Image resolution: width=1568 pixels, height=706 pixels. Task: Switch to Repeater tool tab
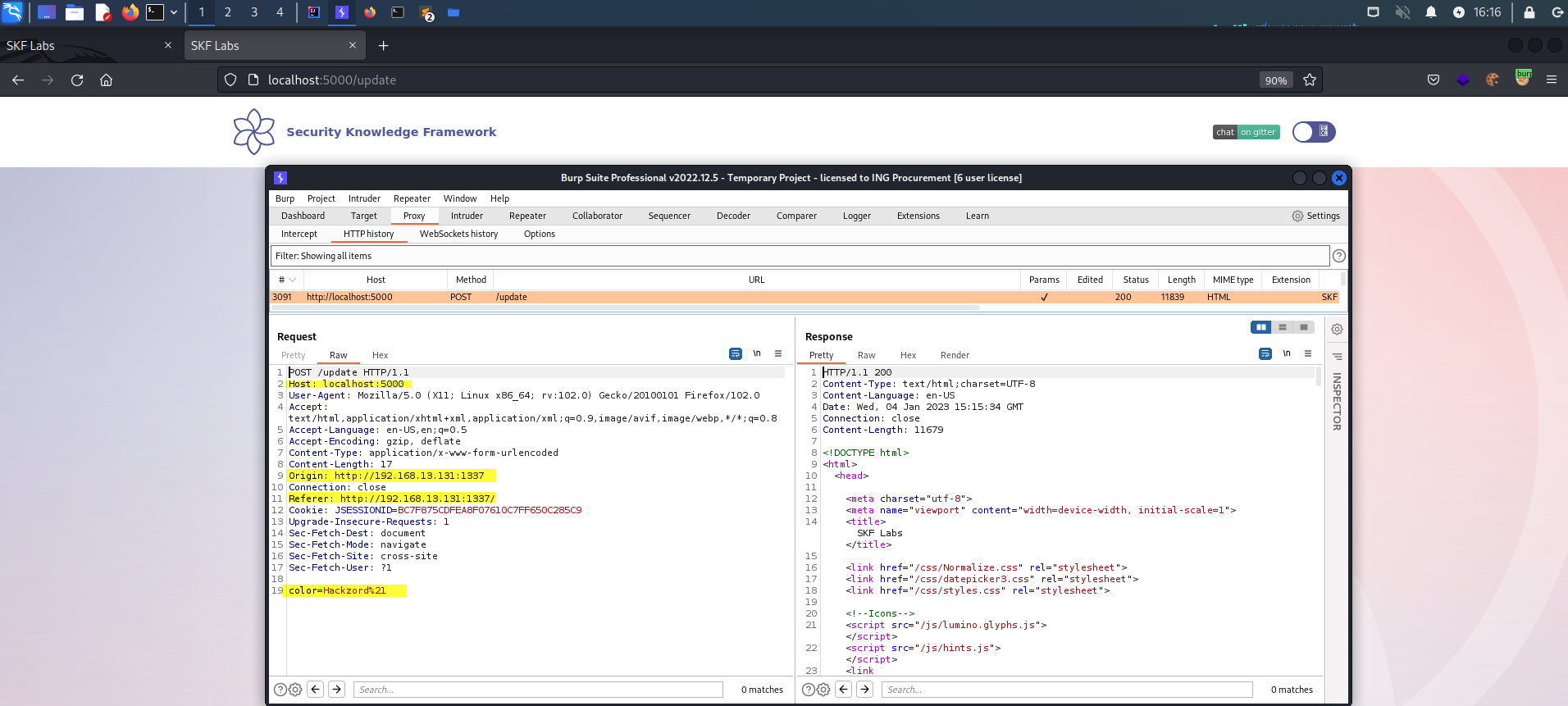tap(527, 216)
